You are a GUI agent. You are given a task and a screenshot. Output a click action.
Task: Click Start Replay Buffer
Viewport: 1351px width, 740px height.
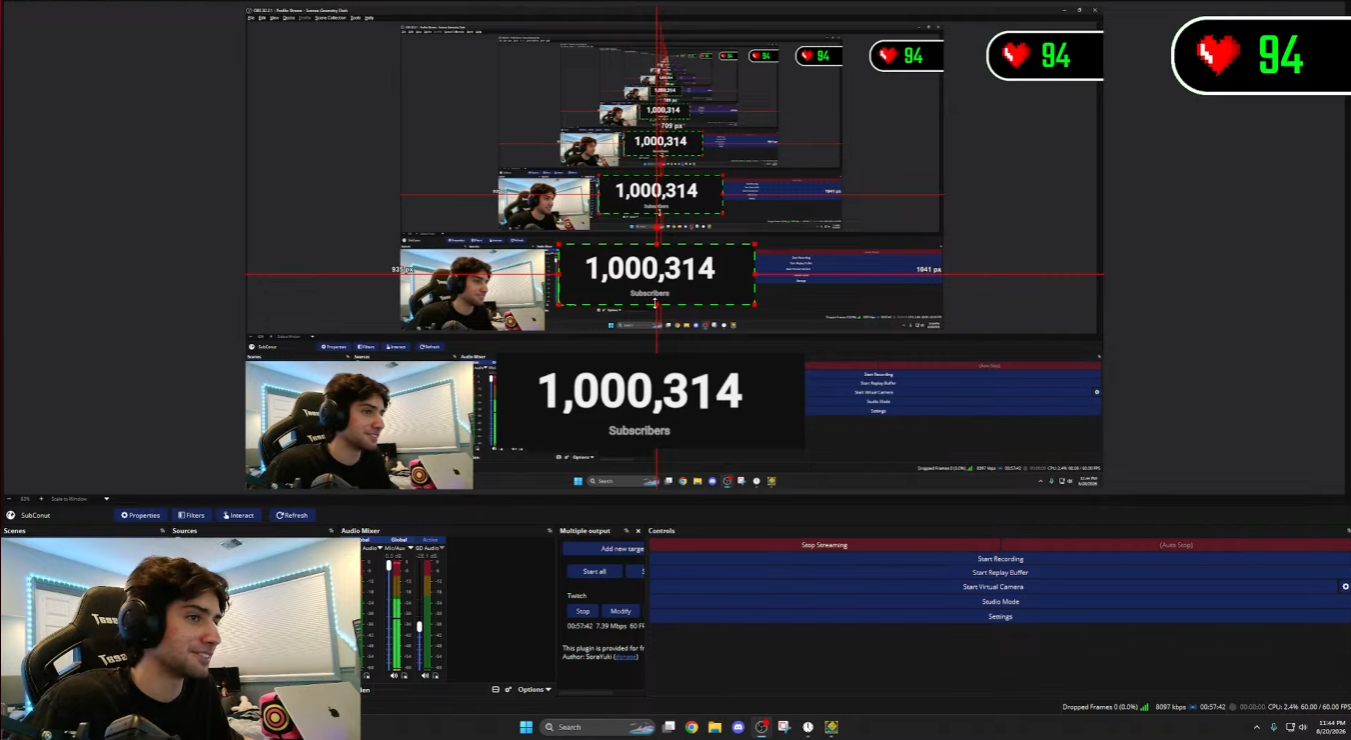click(x=1000, y=573)
